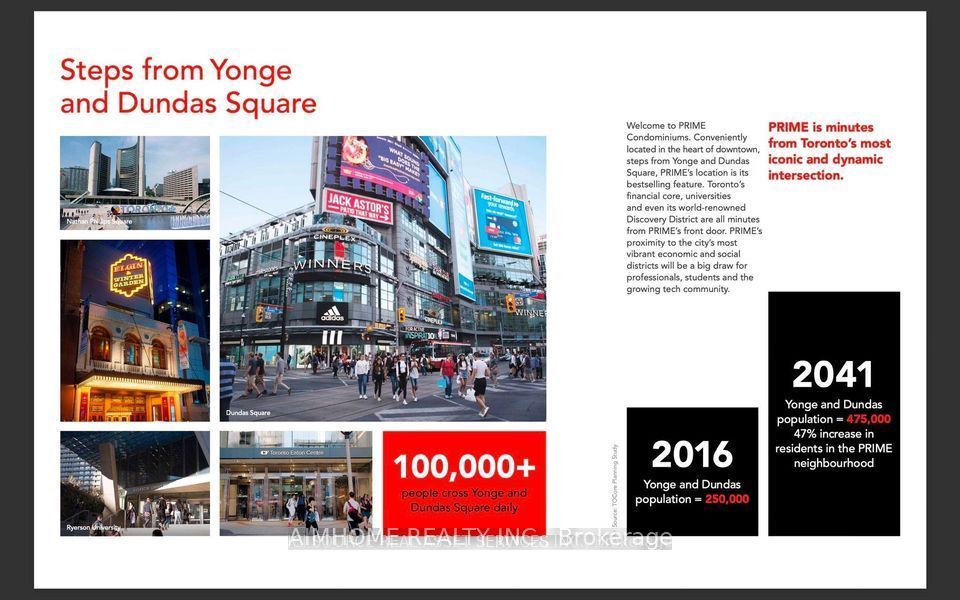Click the 'Dundas Square' photo caption
This screenshot has height=600, width=960.
[248, 413]
